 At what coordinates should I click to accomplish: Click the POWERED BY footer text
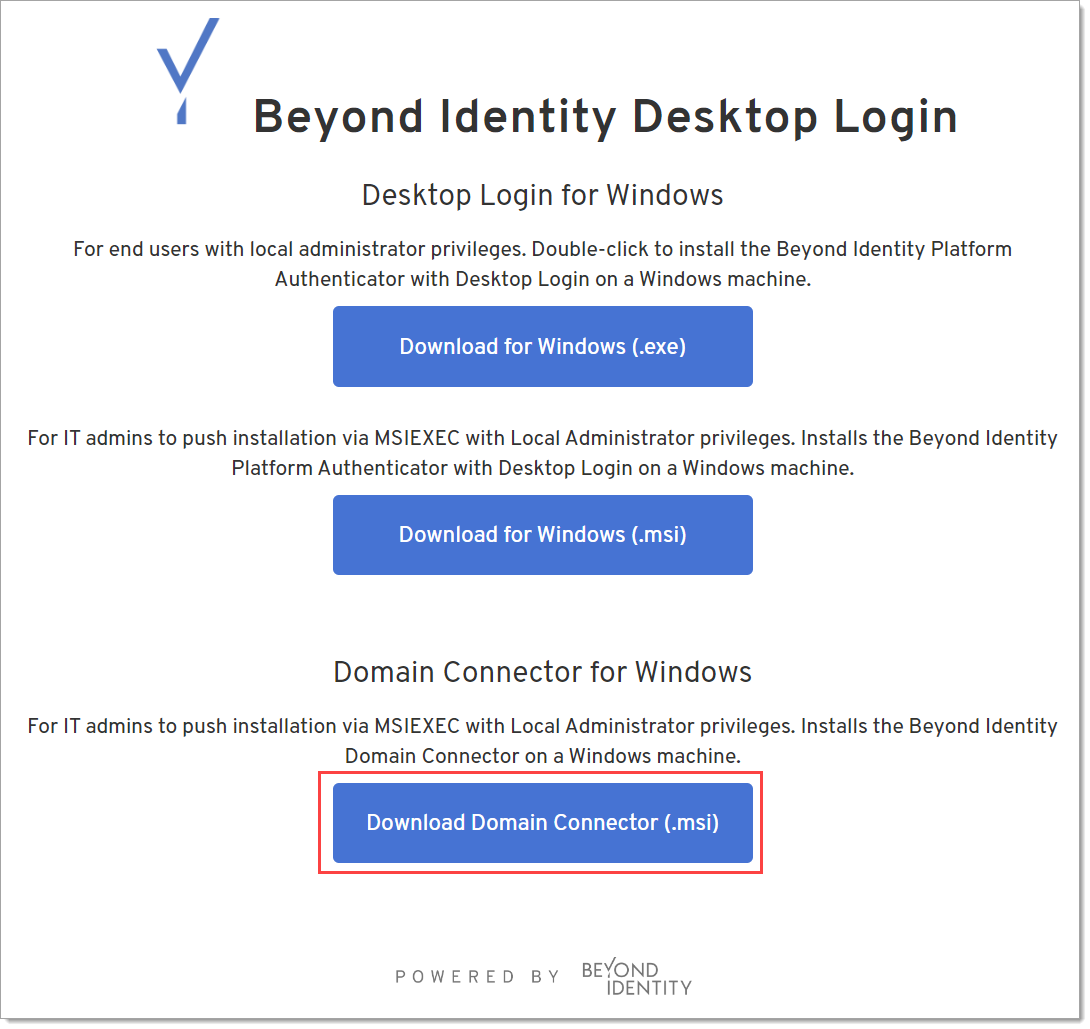click(x=477, y=977)
